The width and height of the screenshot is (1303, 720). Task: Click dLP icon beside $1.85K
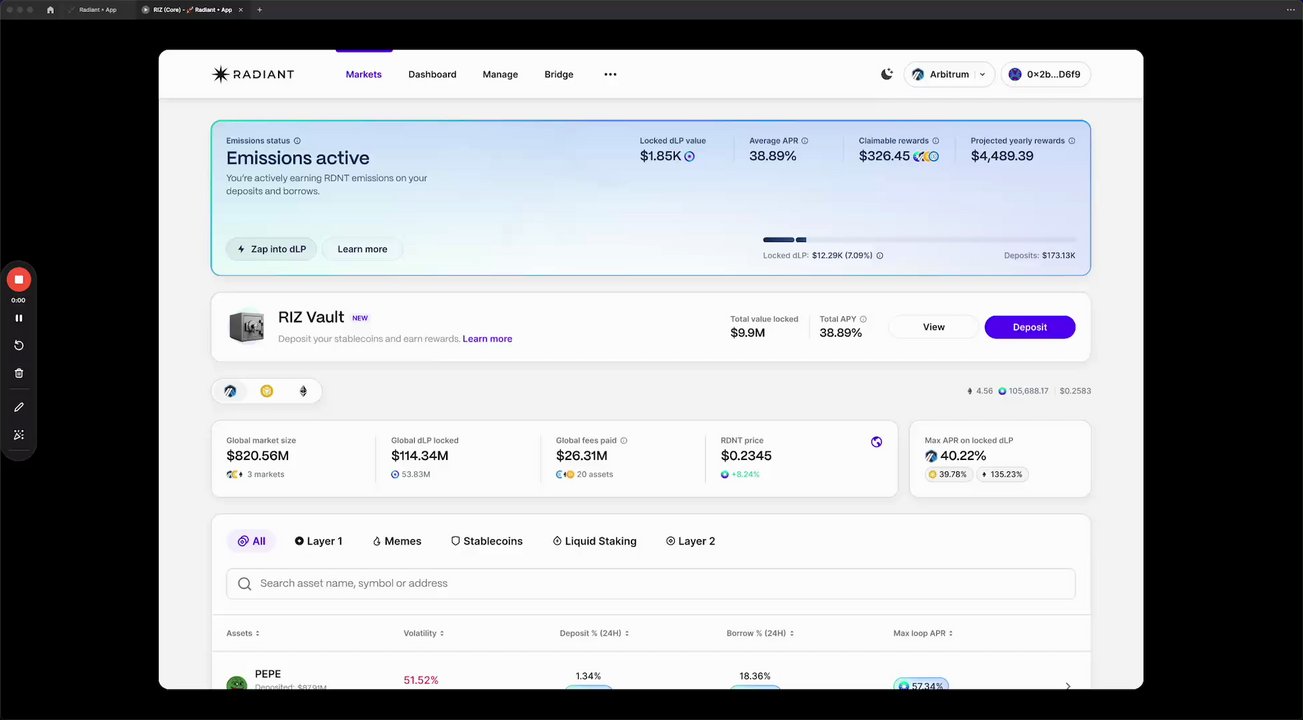click(x=689, y=156)
